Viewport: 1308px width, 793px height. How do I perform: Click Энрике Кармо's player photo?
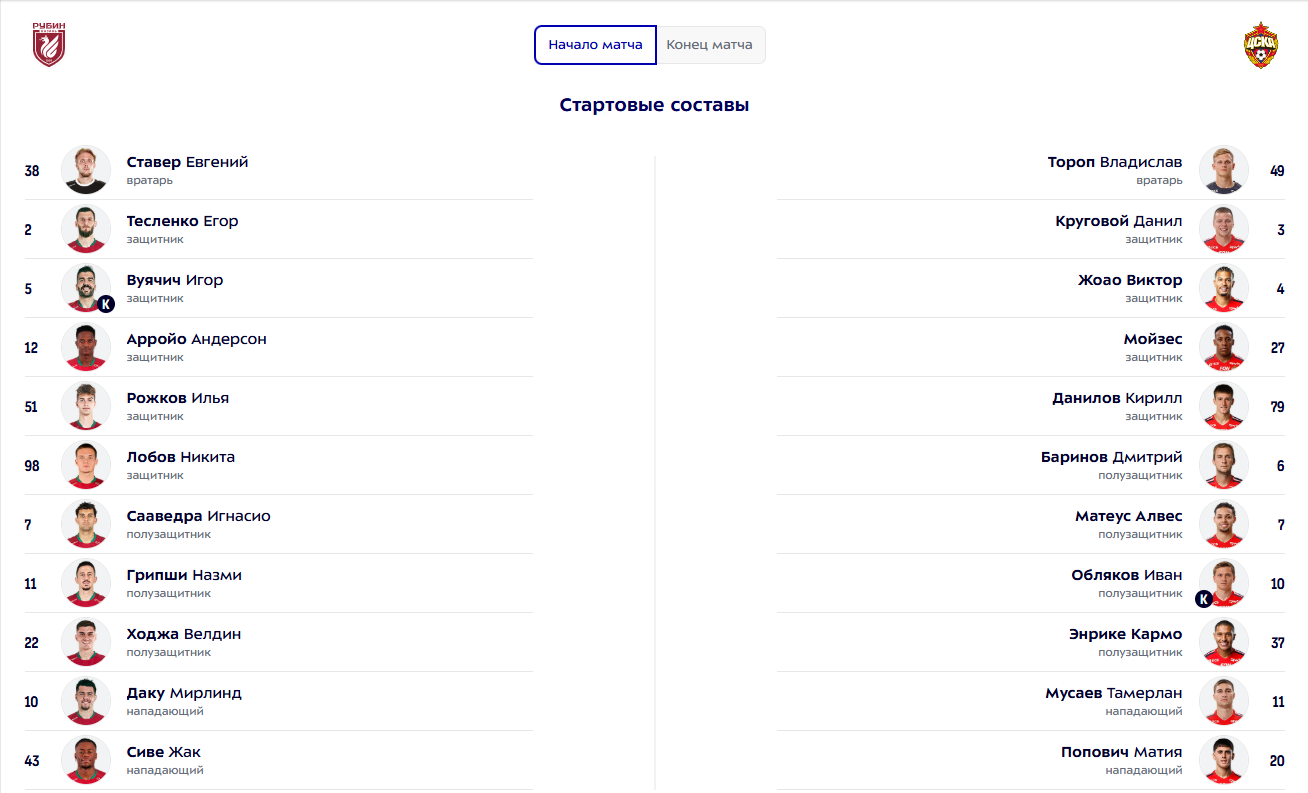coord(1224,642)
